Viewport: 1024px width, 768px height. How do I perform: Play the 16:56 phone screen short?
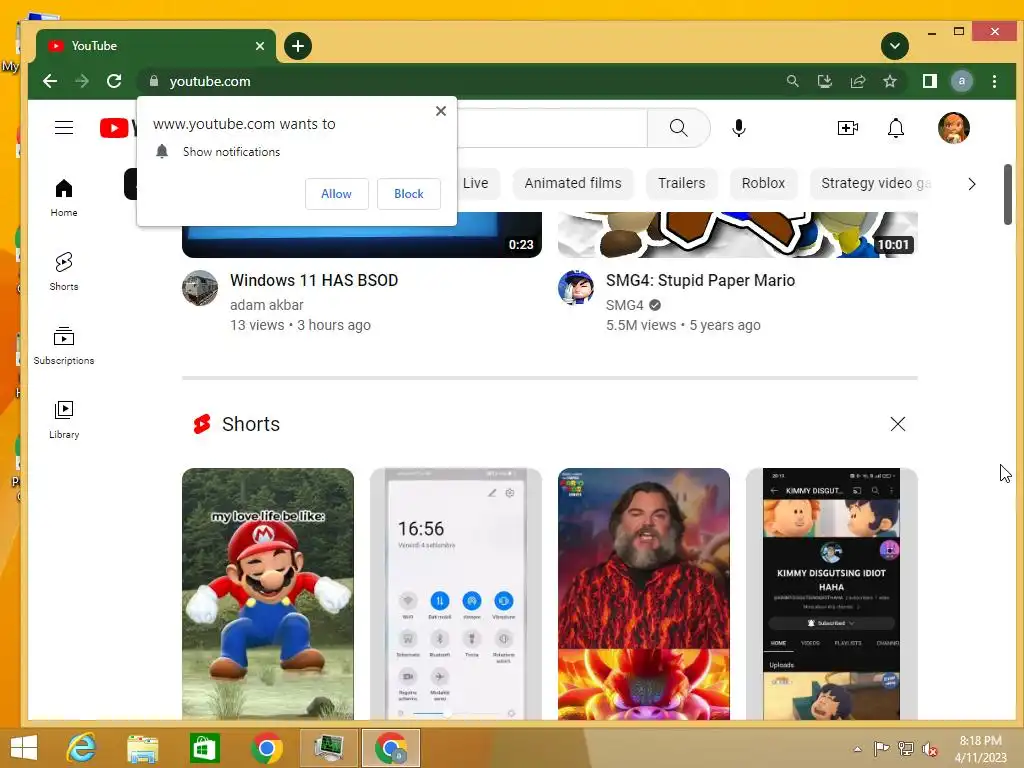(456, 594)
